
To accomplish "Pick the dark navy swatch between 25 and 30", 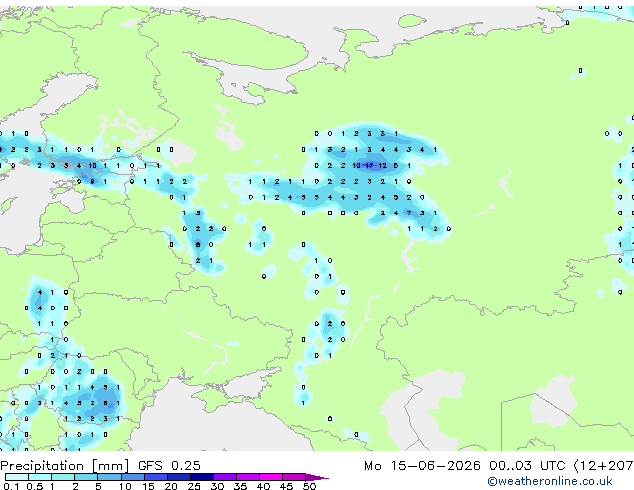I will pos(201,477).
